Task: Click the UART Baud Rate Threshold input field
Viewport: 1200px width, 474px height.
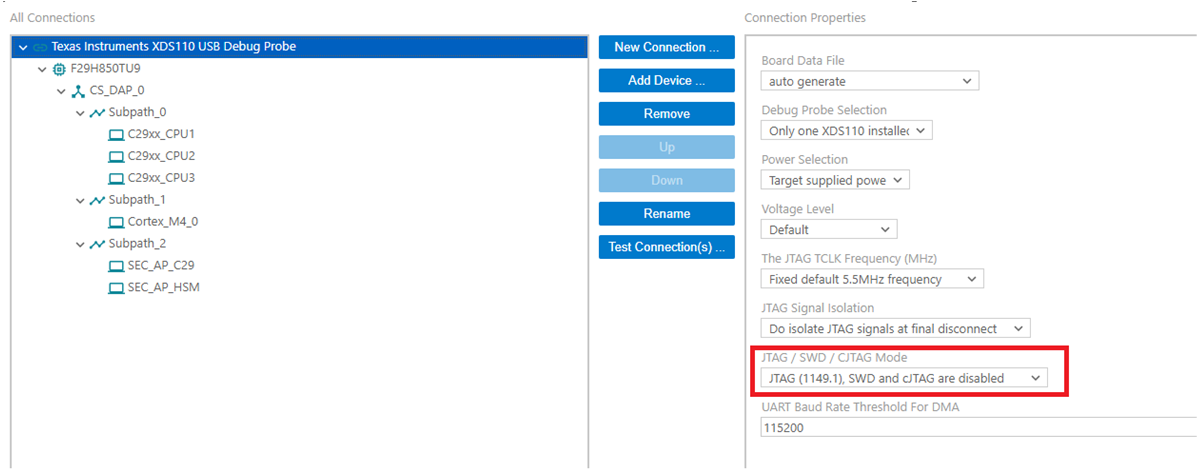Action: tap(975, 427)
